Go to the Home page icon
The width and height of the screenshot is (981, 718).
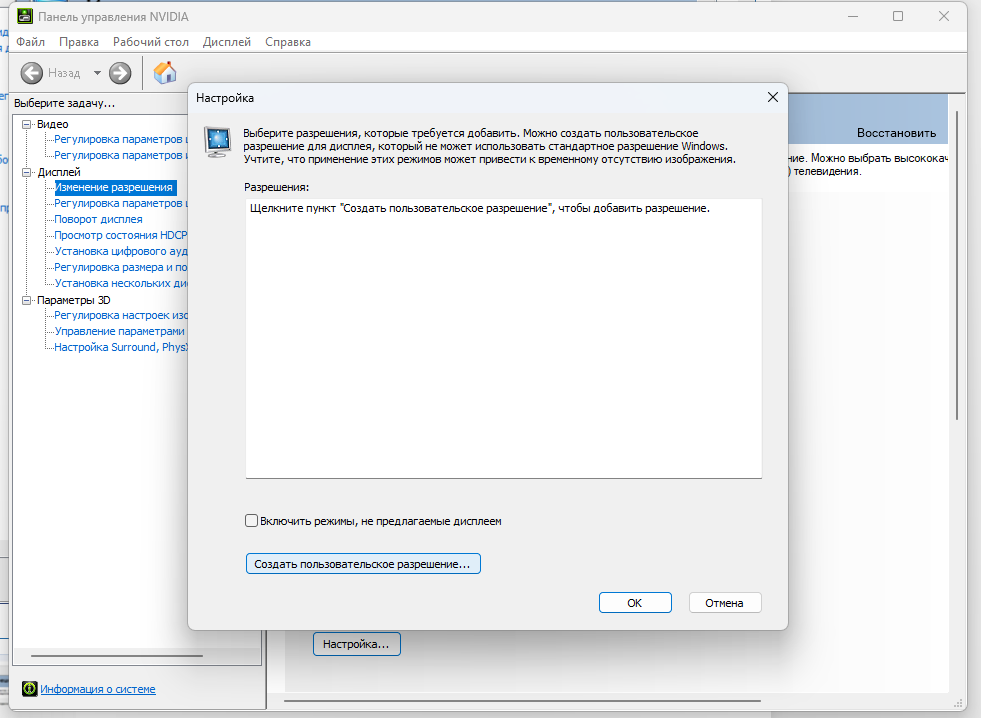click(165, 73)
